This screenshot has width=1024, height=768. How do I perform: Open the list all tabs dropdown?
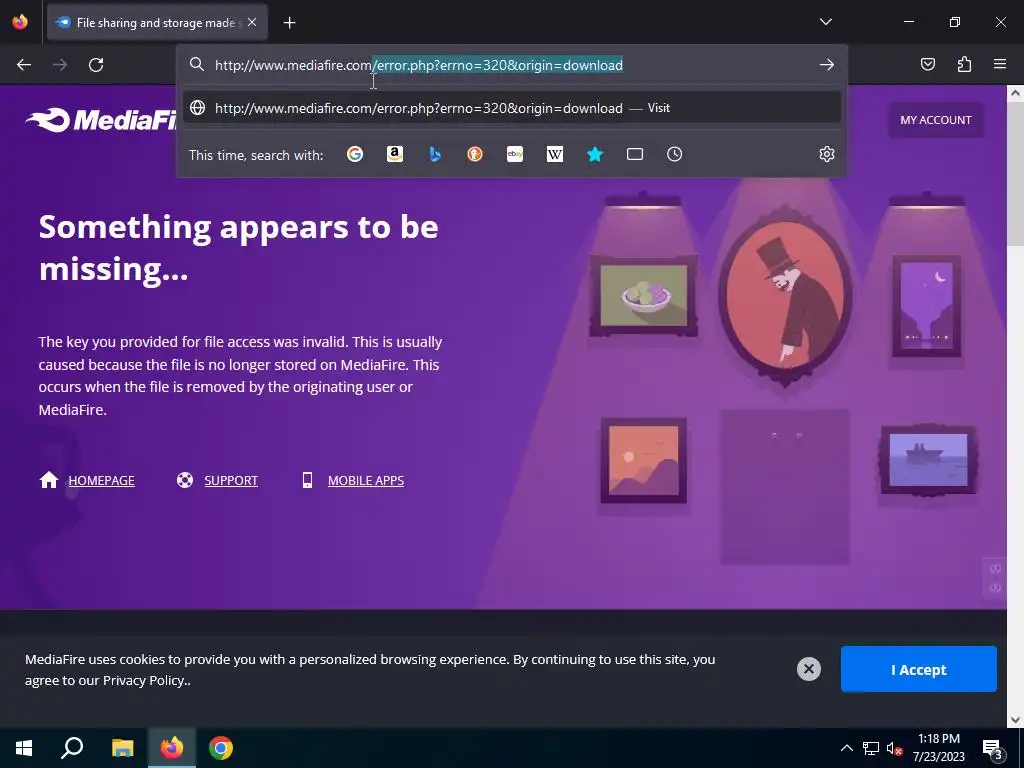pyautogui.click(x=825, y=22)
